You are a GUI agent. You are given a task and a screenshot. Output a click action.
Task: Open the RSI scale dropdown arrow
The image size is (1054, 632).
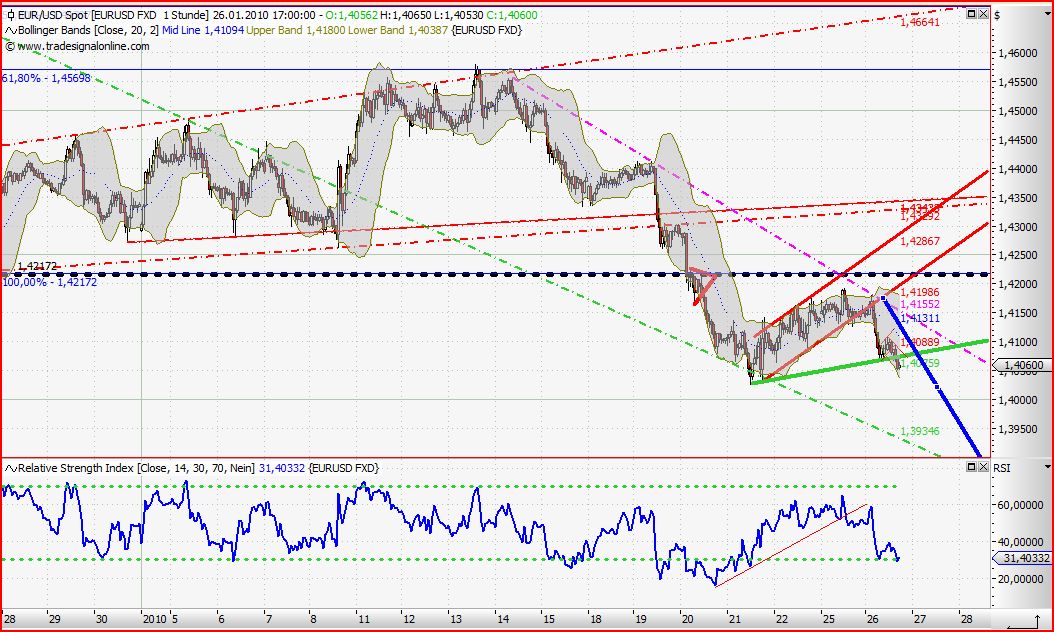coord(1048,467)
